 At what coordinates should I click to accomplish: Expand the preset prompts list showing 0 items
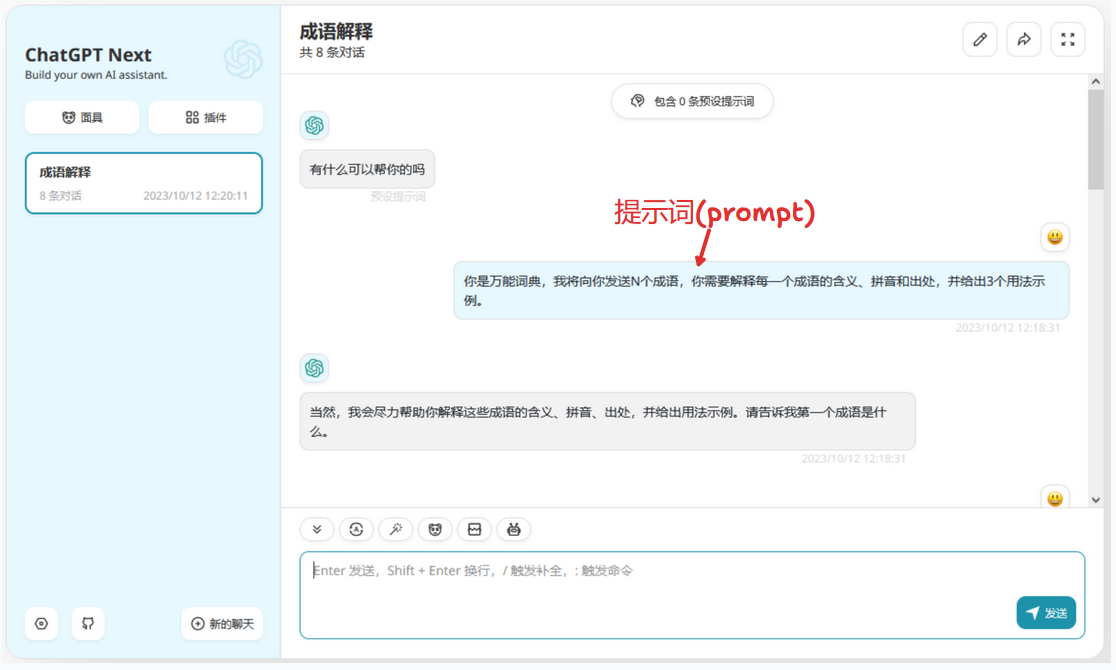(692, 101)
